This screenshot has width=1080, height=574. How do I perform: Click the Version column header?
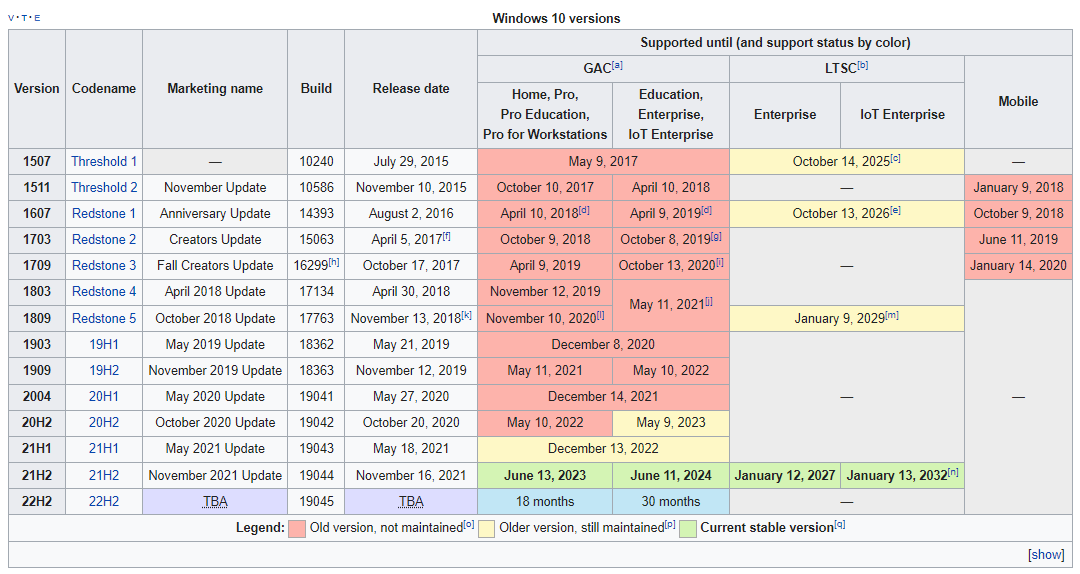click(37, 88)
